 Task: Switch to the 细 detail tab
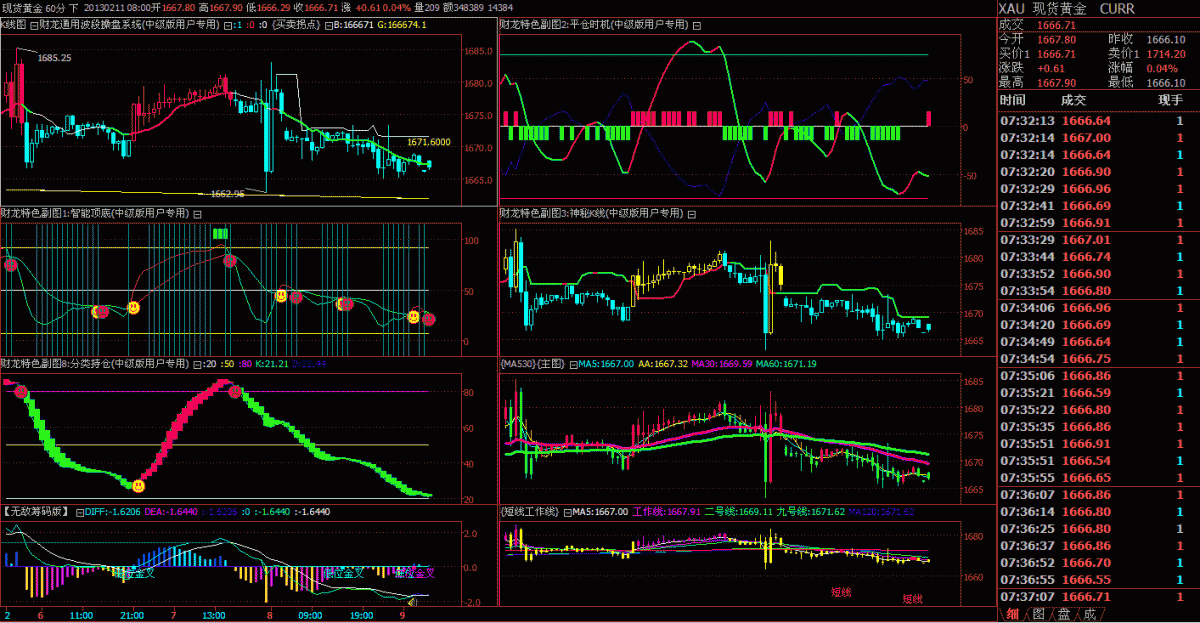1012,613
